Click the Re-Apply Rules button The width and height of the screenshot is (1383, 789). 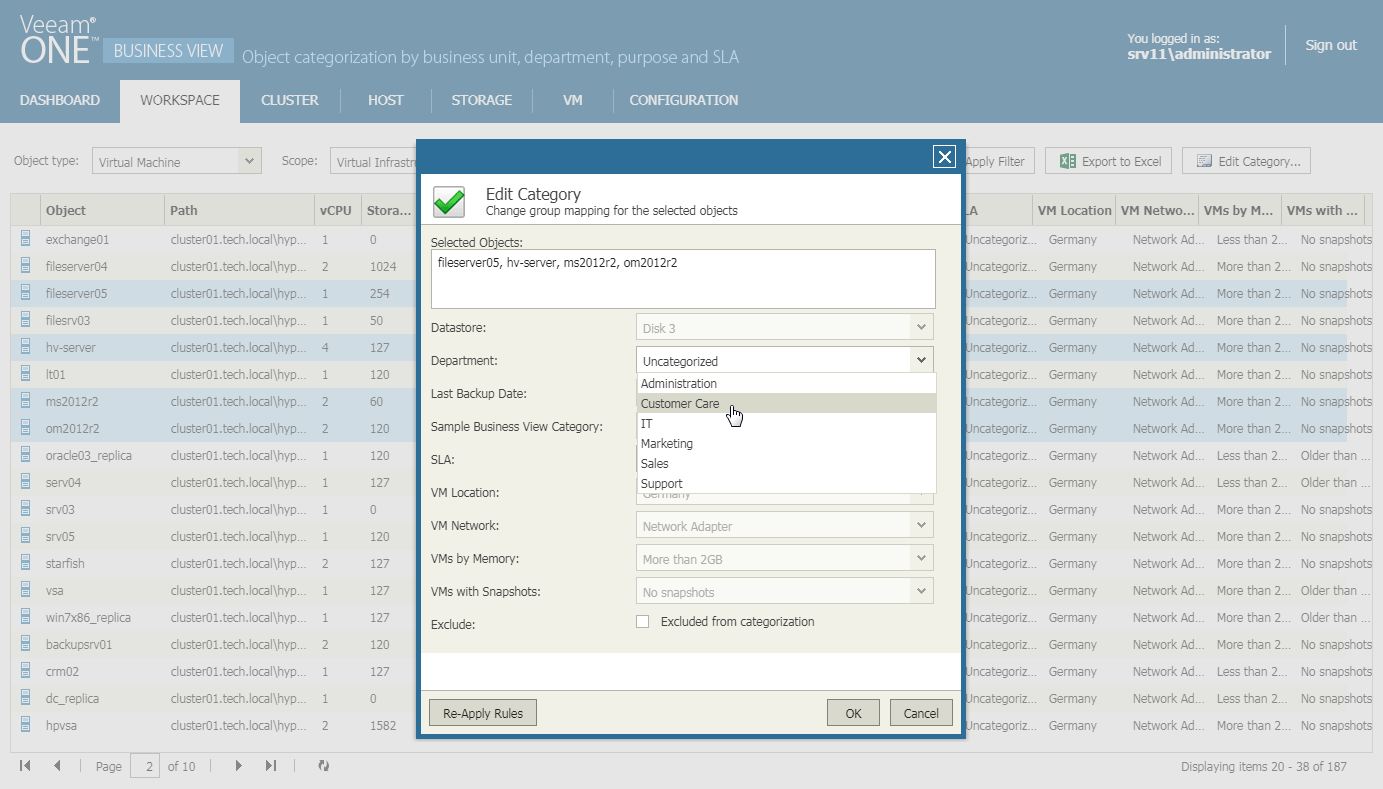pyautogui.click(x=483, y=713)
